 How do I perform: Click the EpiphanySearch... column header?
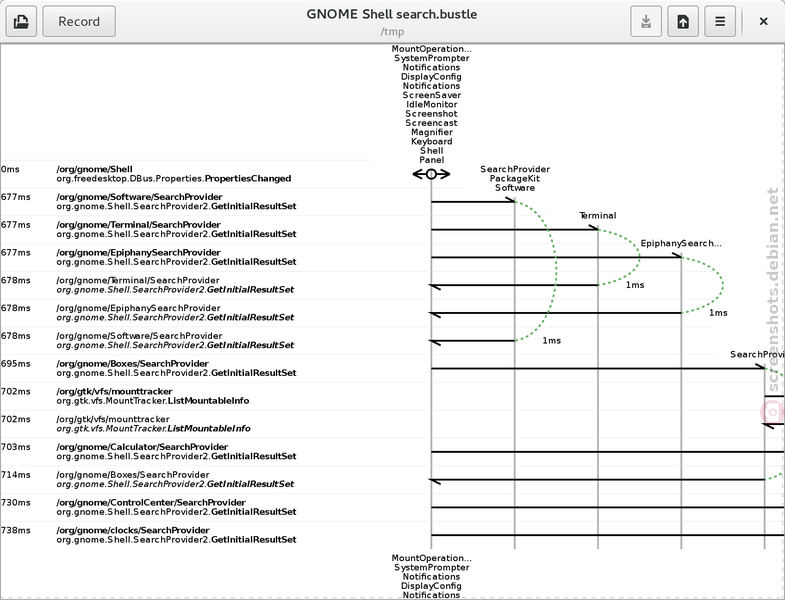681,243
